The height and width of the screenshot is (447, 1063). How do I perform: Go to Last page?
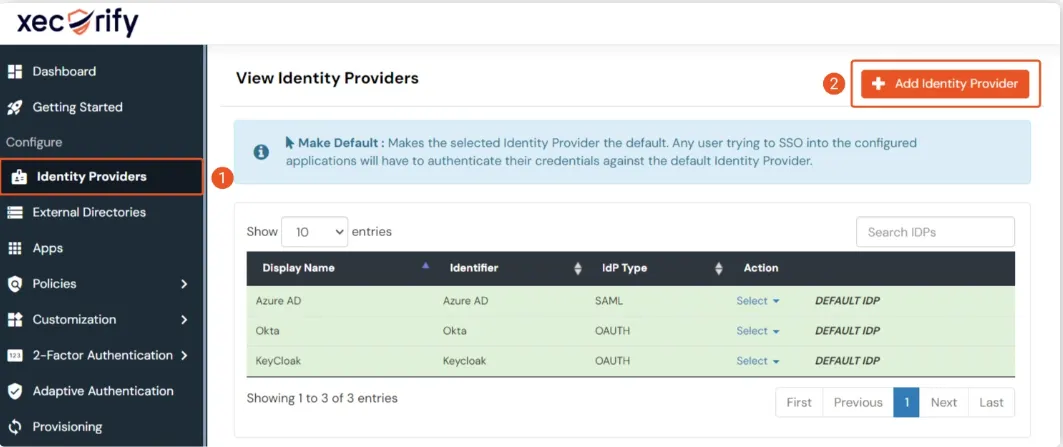991,402
